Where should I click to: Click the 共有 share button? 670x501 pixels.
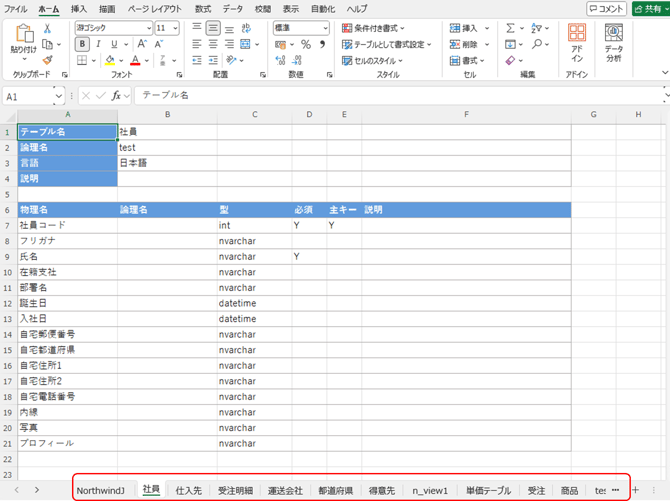[x=650, y=9]
